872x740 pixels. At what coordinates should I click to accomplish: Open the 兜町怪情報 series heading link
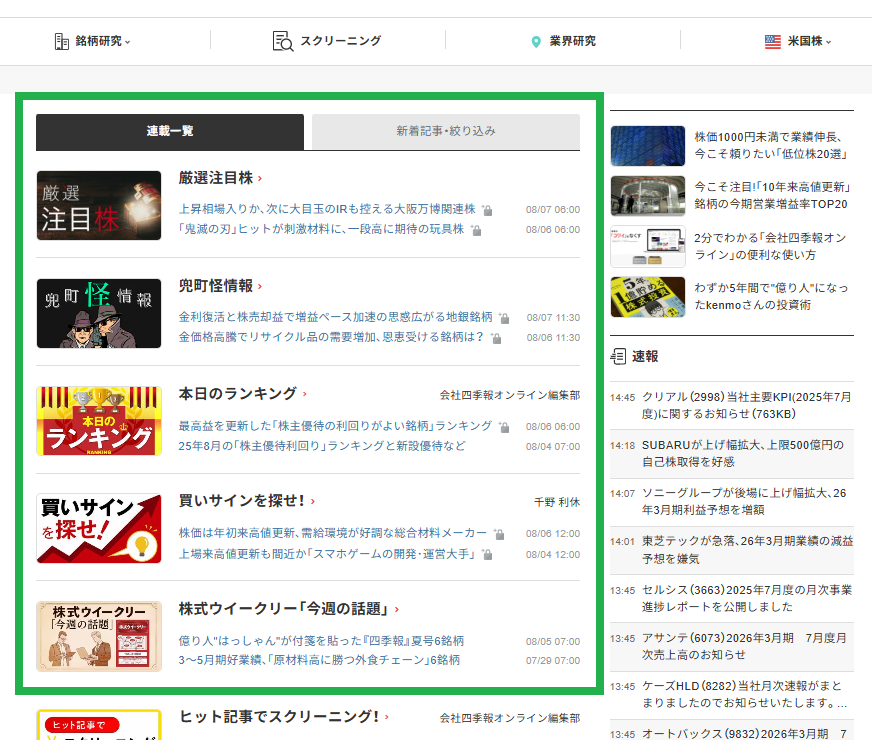click(x=215, y=286)
